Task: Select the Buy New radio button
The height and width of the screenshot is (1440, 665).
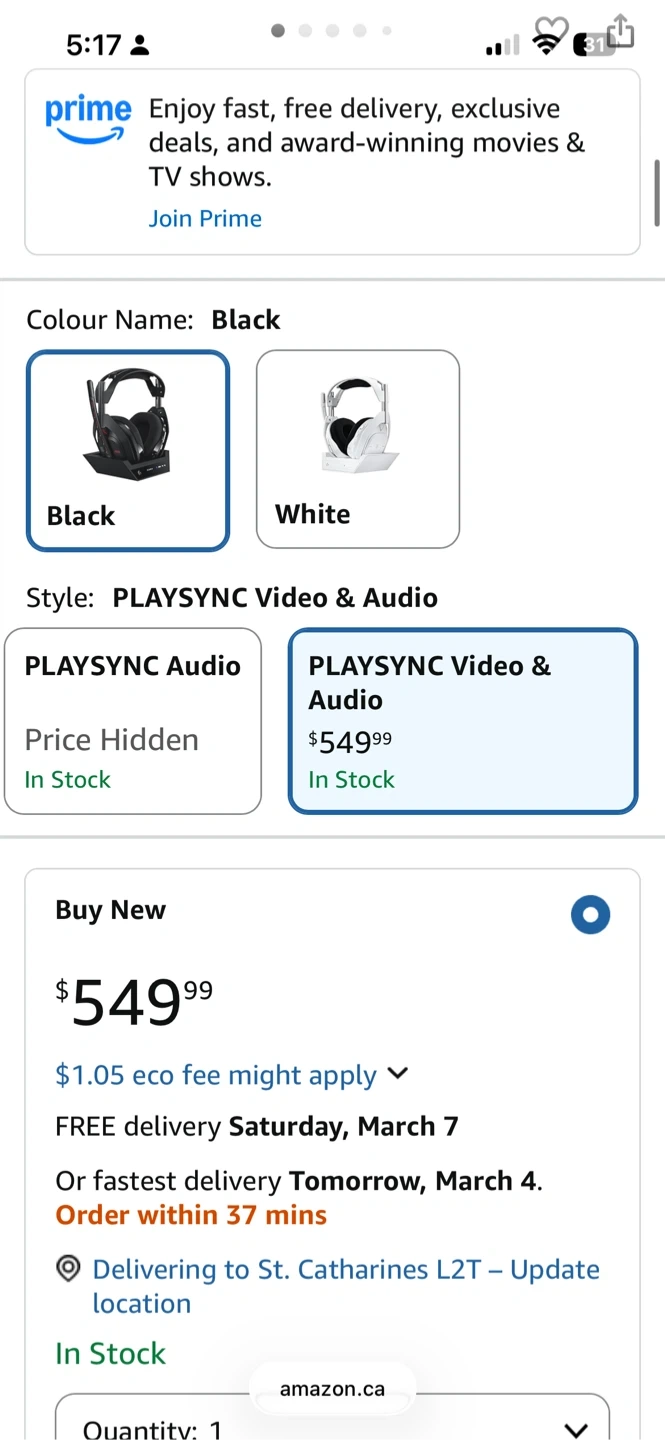Action: (590, 915)
